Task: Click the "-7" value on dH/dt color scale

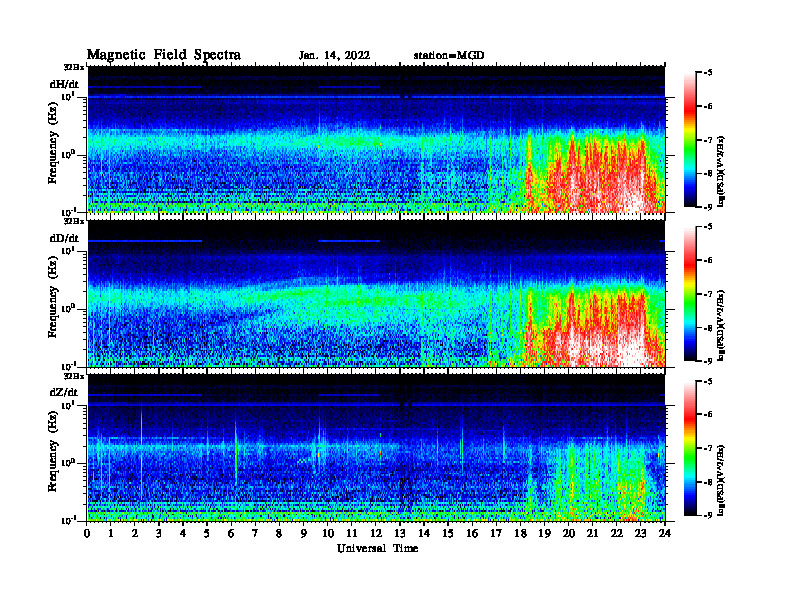Action: (x=708, y=140)
